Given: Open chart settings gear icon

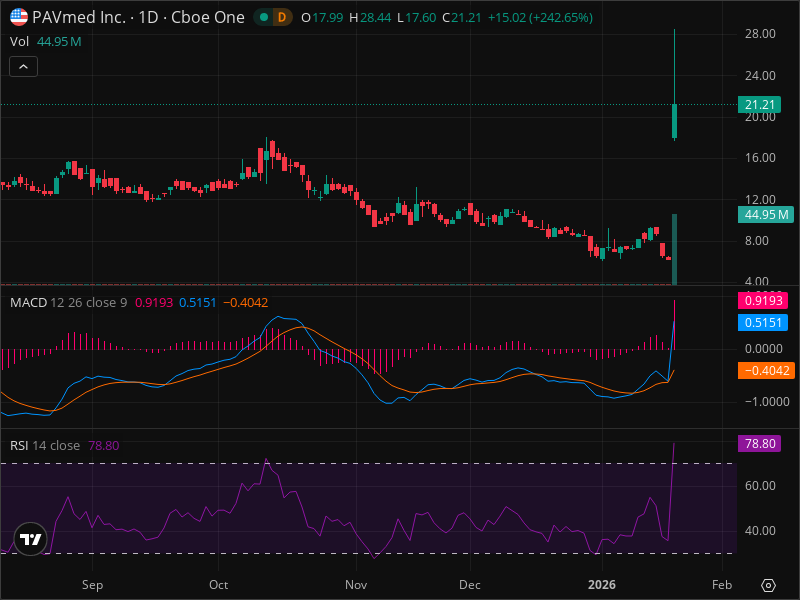Looking at the screenshot, I should point(768,585).
